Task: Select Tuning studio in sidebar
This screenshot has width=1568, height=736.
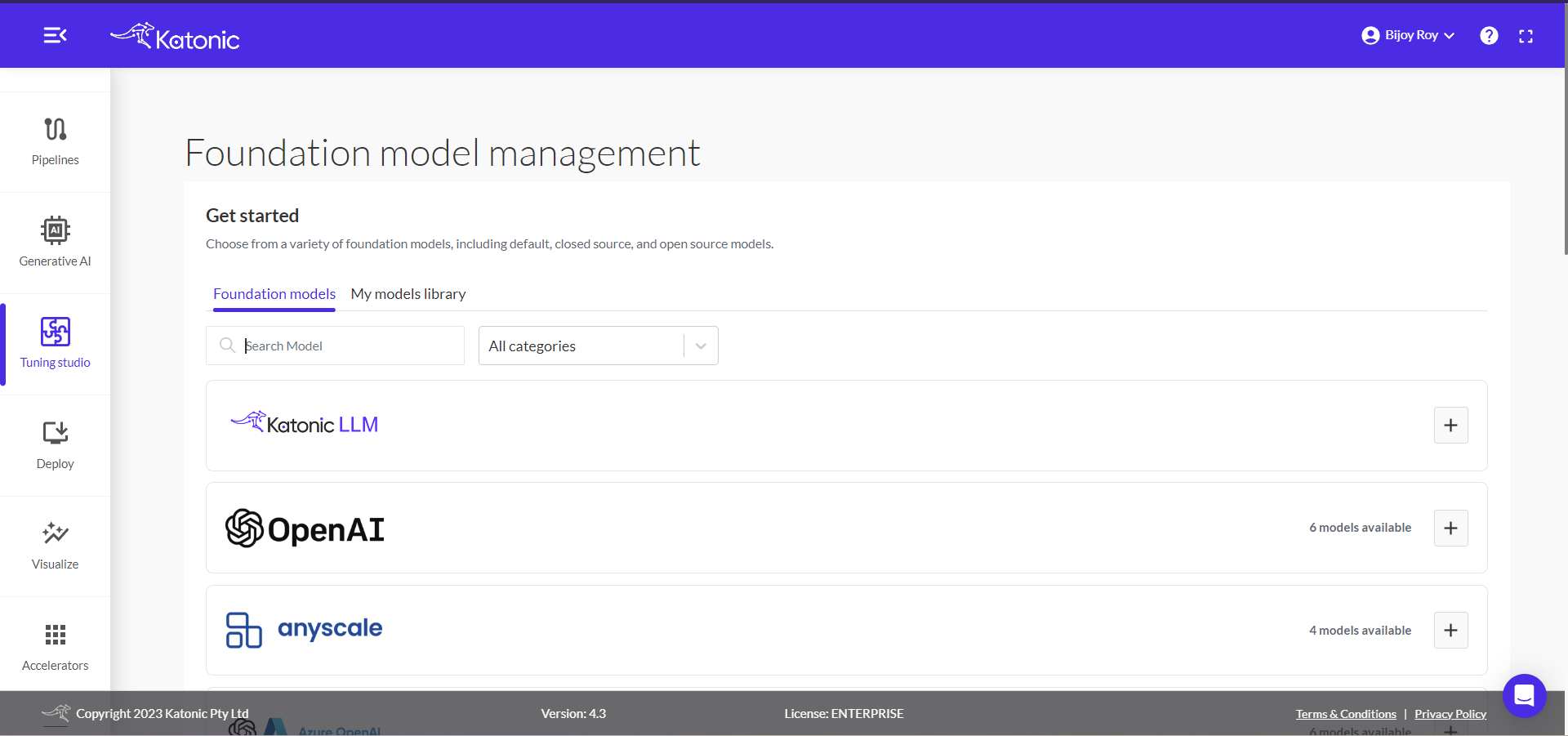Action: click(56, 344)
